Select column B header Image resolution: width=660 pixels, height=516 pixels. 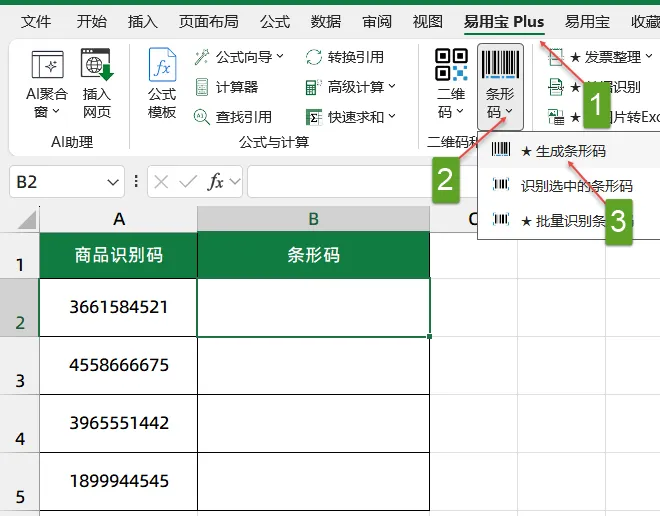click(314, 219)
